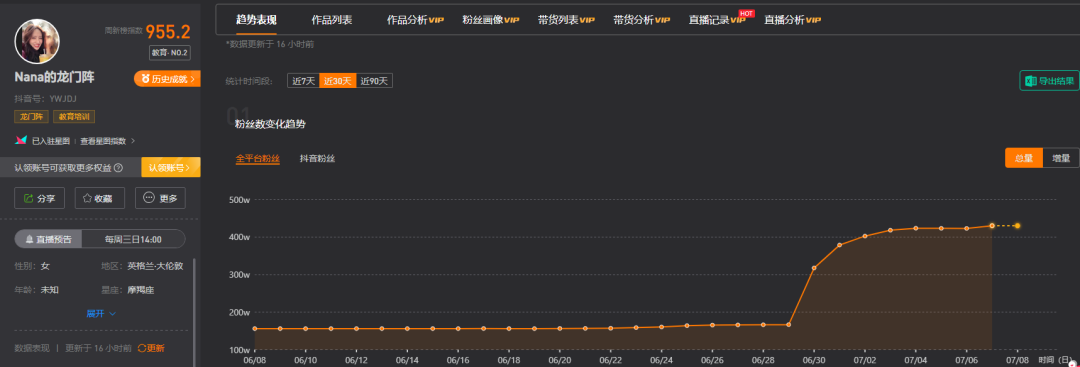This screenshot has height=367, width=1080.
Task: Click the 摩羯座 zodiac value
Action: tap(141, 290)
